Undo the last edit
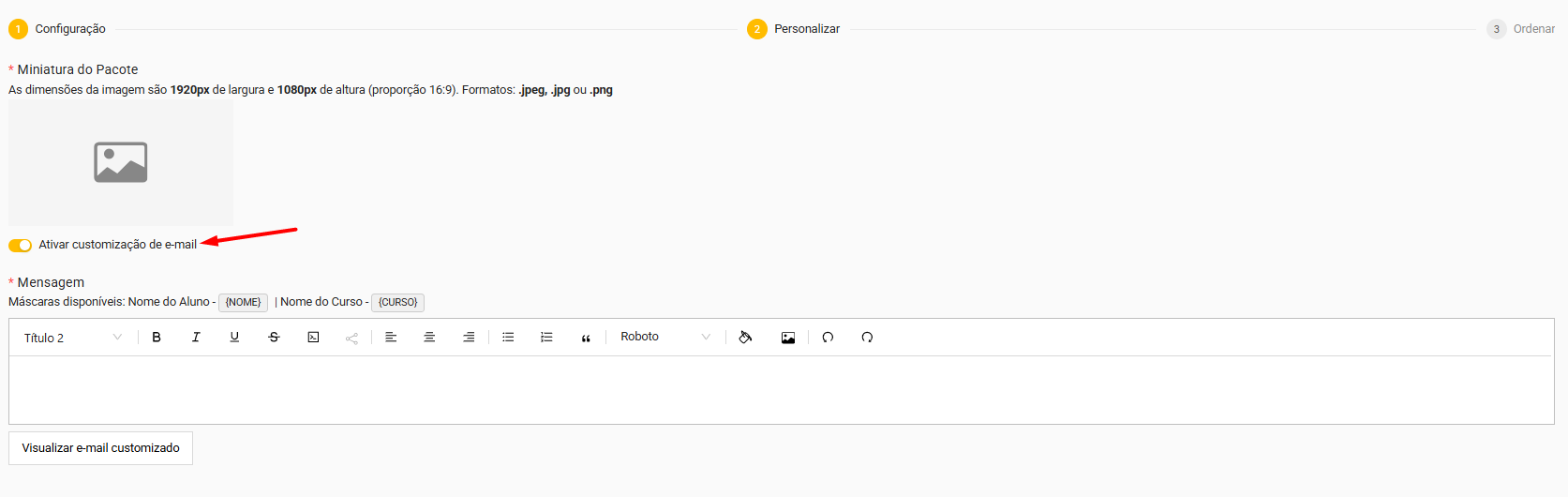The image size is (1568, 497). (x=828, y=338)
